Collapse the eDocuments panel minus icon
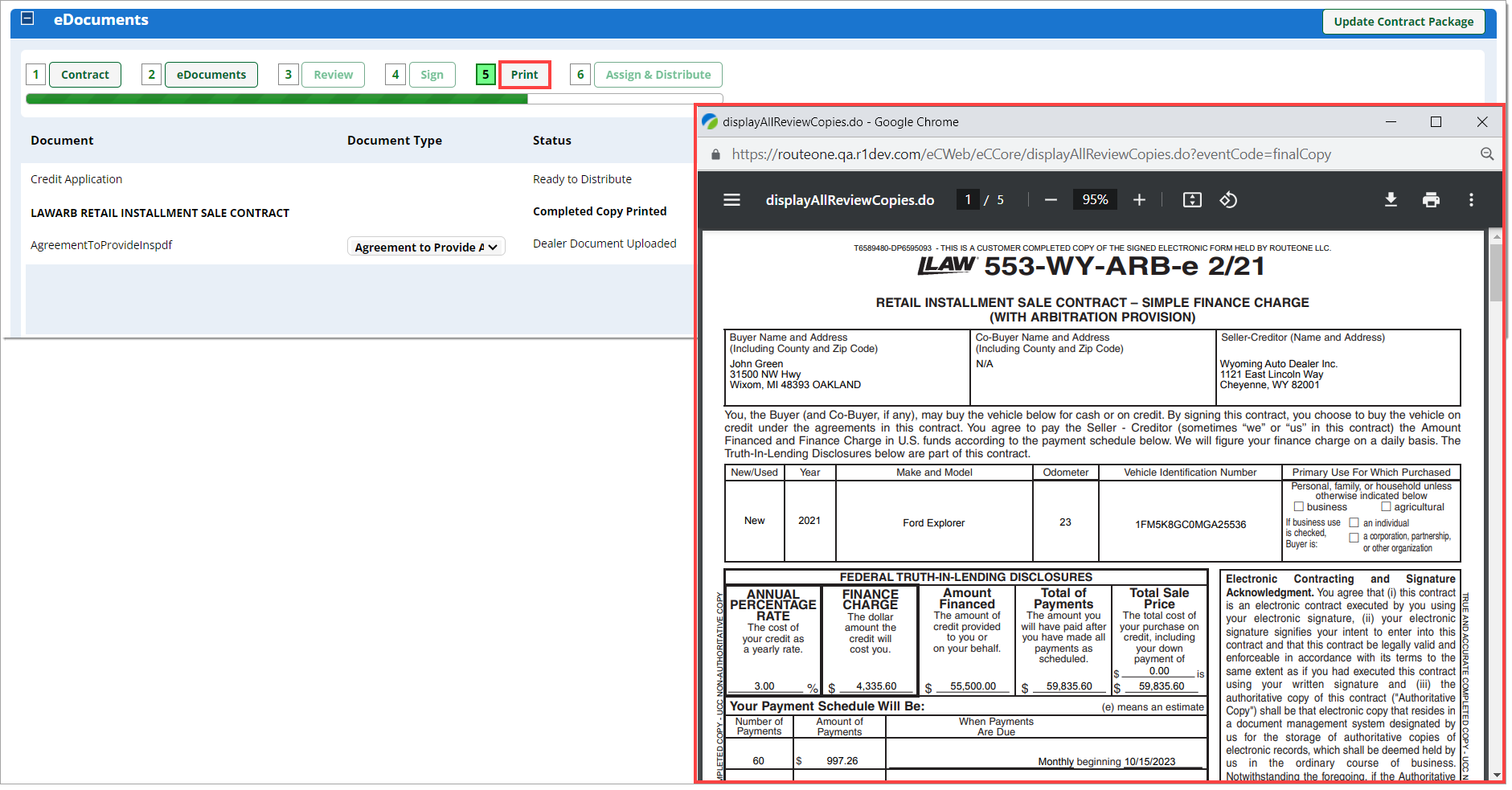The width and height of the screenshot is (1512, 790). coord(27,18)
